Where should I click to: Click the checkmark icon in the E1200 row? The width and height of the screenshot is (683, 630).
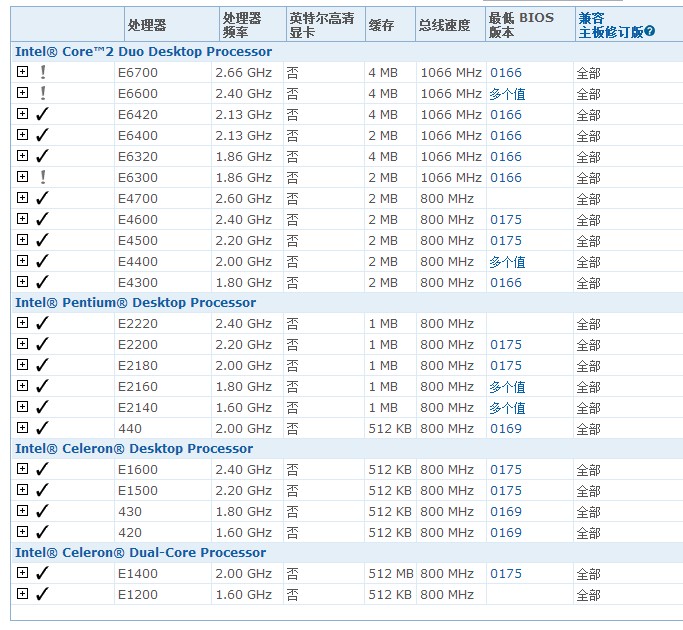[42, 594]
